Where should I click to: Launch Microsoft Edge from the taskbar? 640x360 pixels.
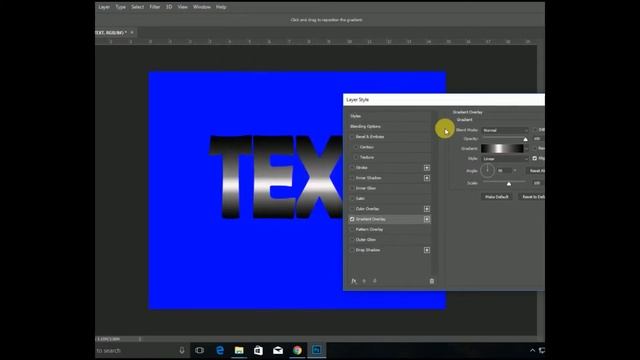(x=220, y=350)
